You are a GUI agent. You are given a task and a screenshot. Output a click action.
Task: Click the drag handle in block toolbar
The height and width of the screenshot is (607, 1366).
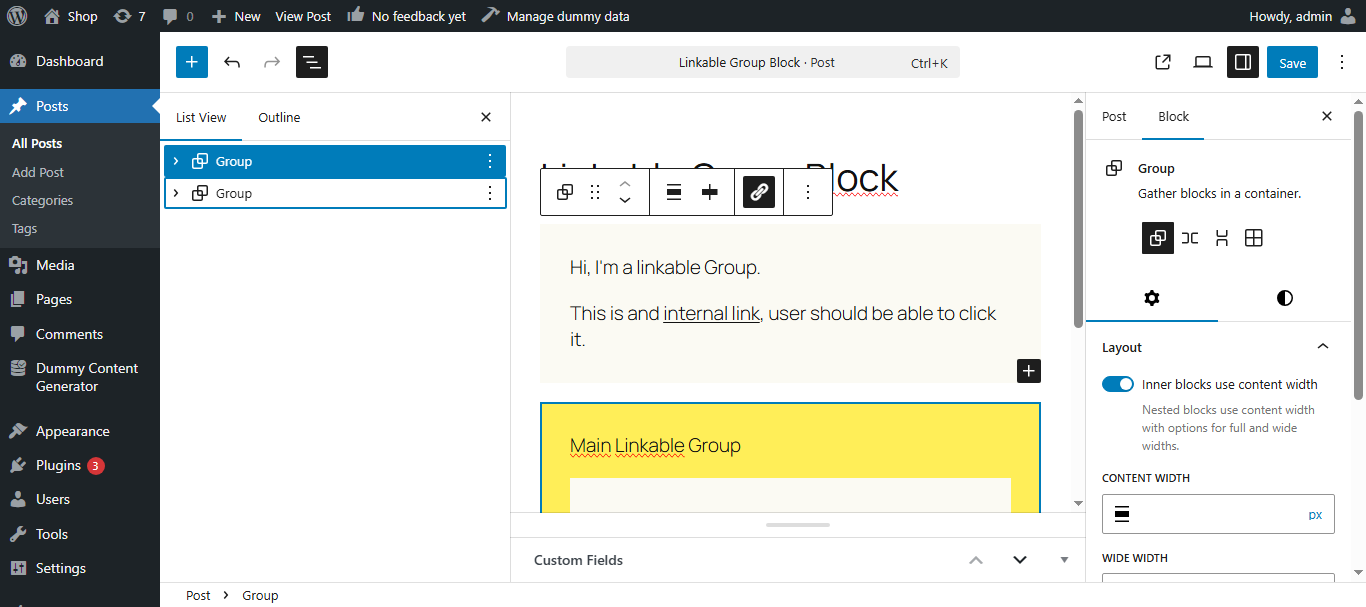(x=595, y=192)
